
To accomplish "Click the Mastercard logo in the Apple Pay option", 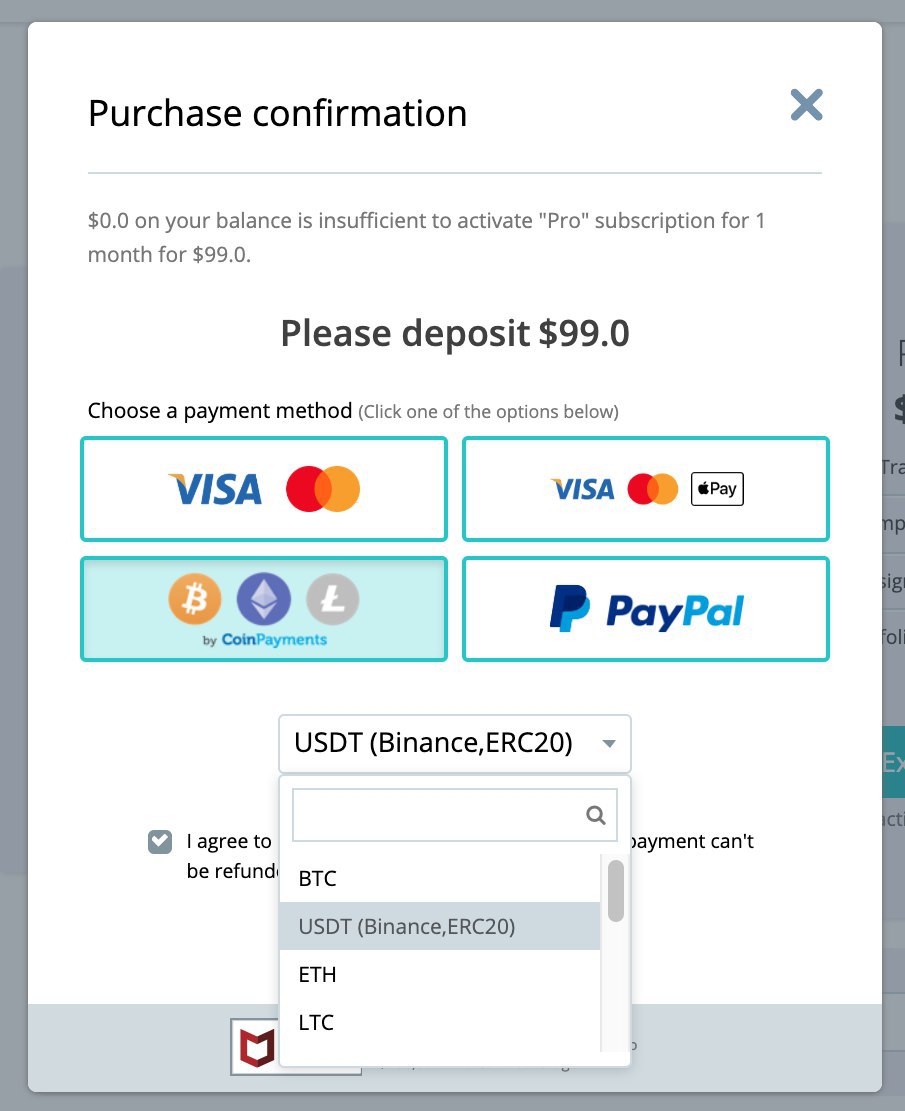I will pos(652,489).
